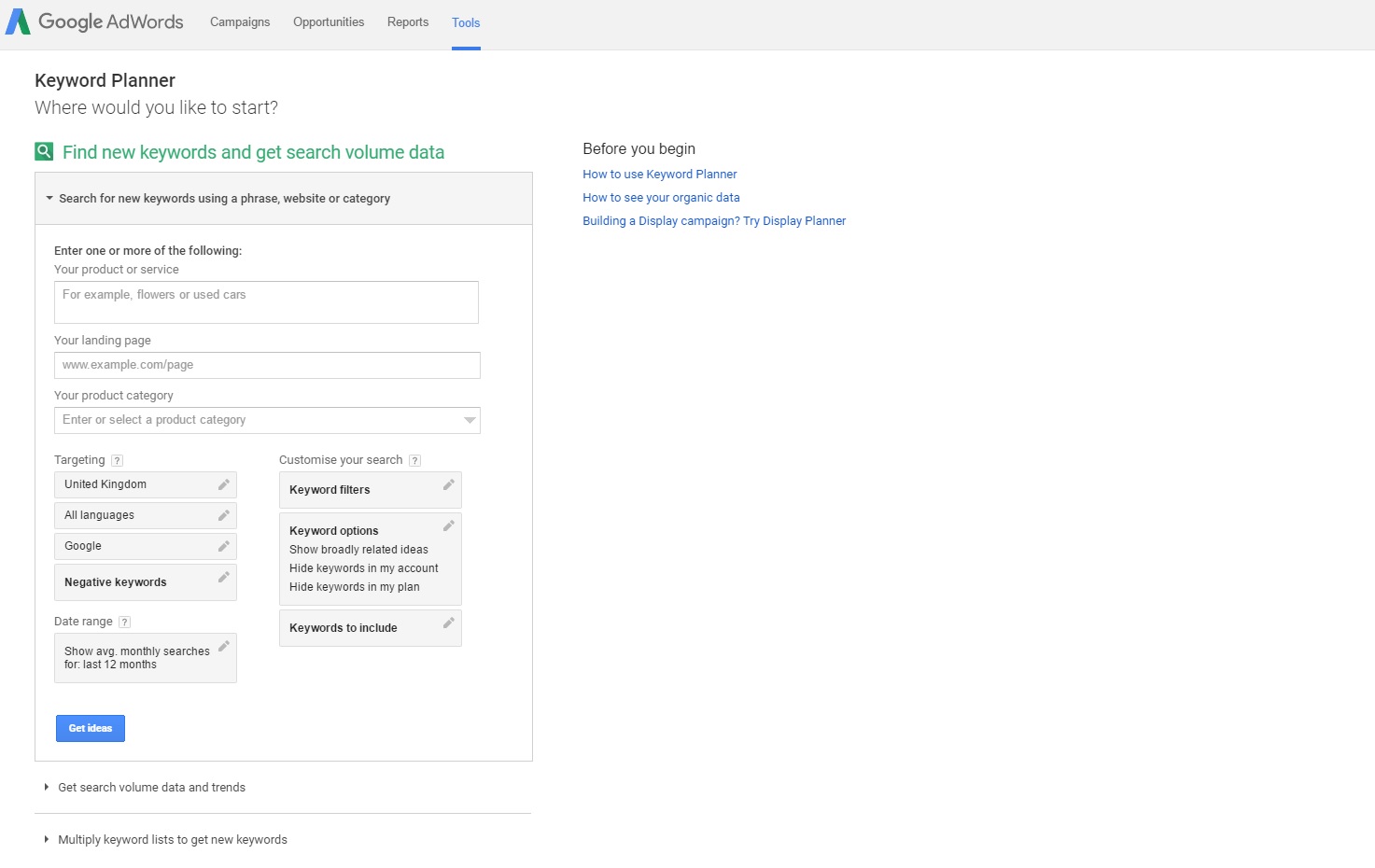The image size is (1375, 868).
Task: Open the Tools tab
Action: tap(466, 23)
